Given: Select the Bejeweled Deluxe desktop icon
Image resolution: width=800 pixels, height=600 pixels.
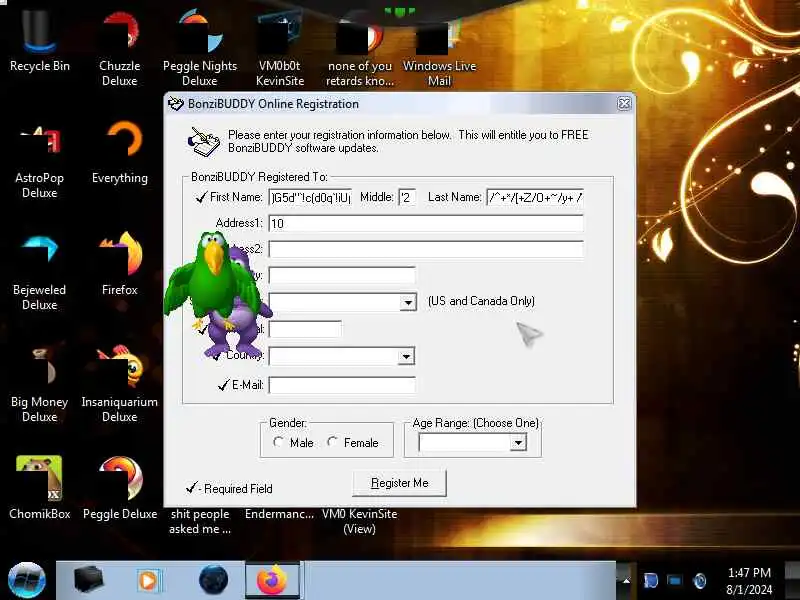Looking at the screenshot, I should [39, 273].
